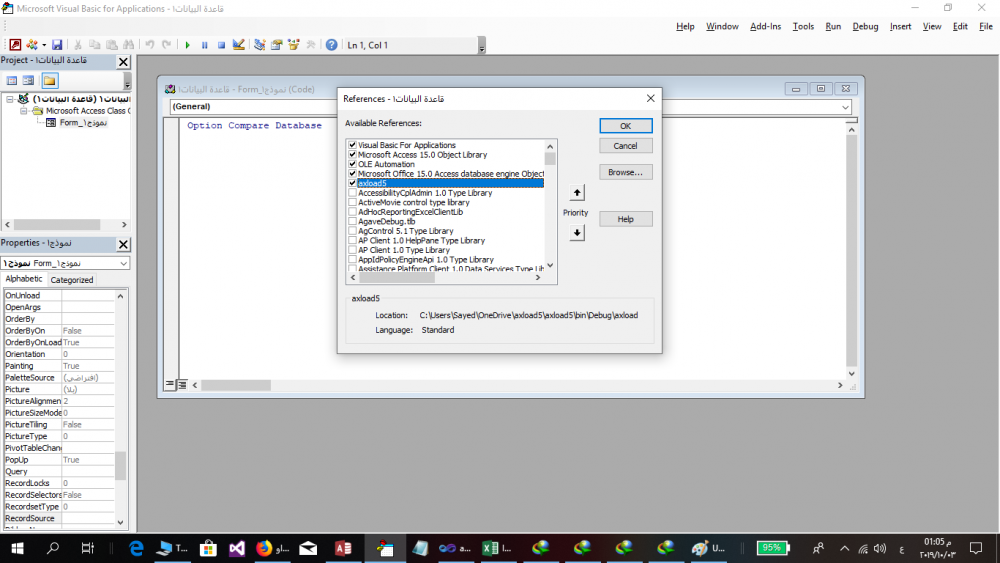Screen dimensions: 1000x563
Task: Click Cancel in References dialog
Action: pos(626,146)
